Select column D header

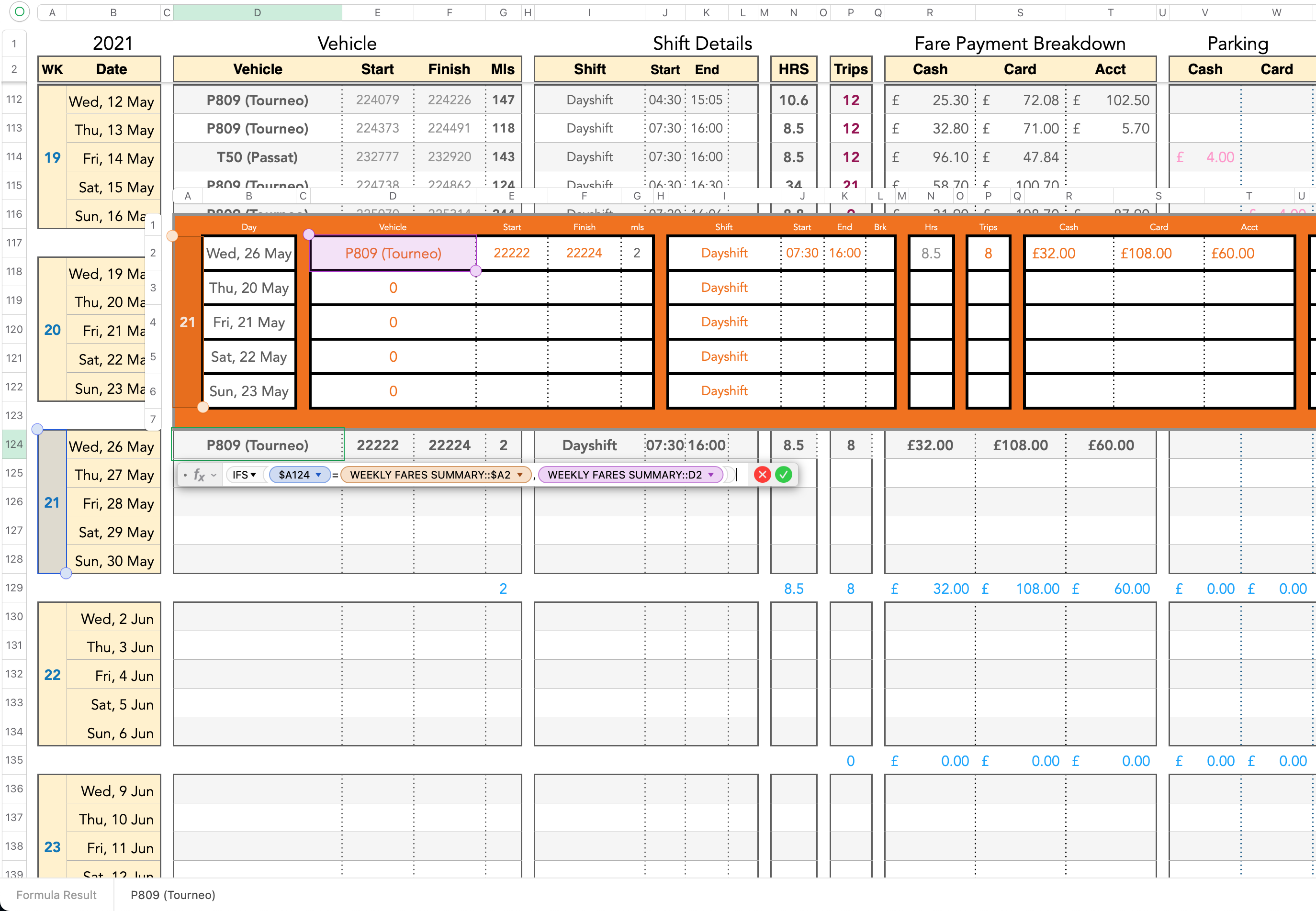pos(258,12)
